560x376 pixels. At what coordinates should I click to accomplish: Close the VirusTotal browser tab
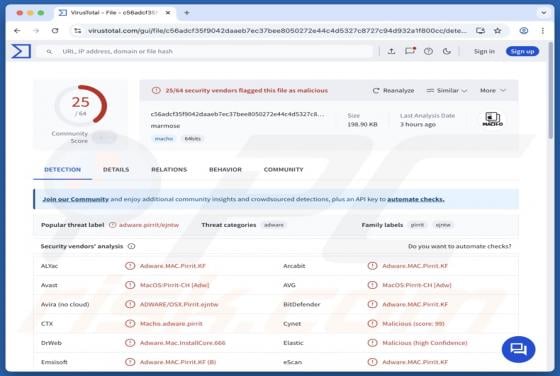[x=168, y=13]
